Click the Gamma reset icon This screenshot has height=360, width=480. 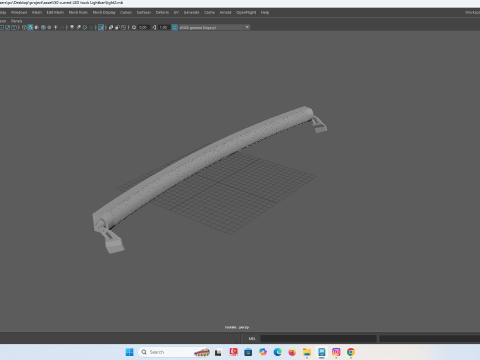(154, 27)
